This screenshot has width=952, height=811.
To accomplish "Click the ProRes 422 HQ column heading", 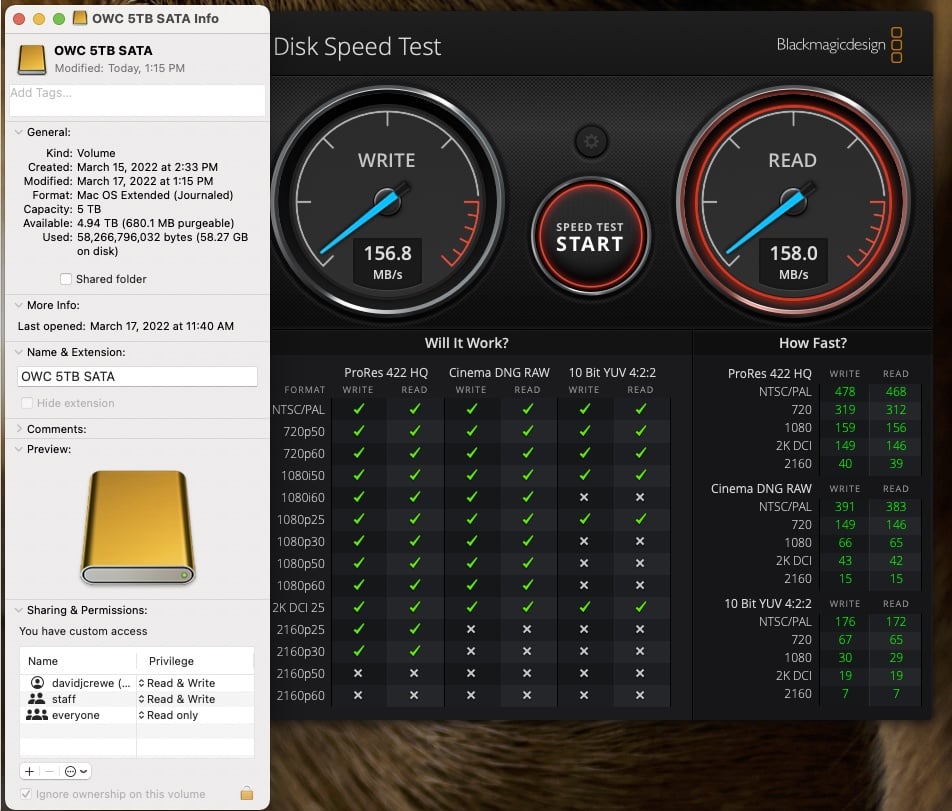I will pyautogui.click(x=386, y=373).
